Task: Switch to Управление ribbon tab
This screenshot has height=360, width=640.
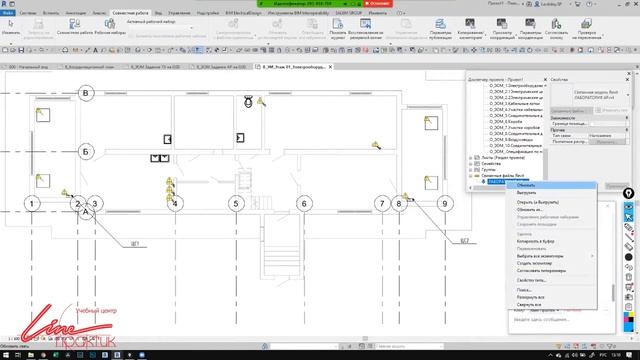Action: (179, 13)
